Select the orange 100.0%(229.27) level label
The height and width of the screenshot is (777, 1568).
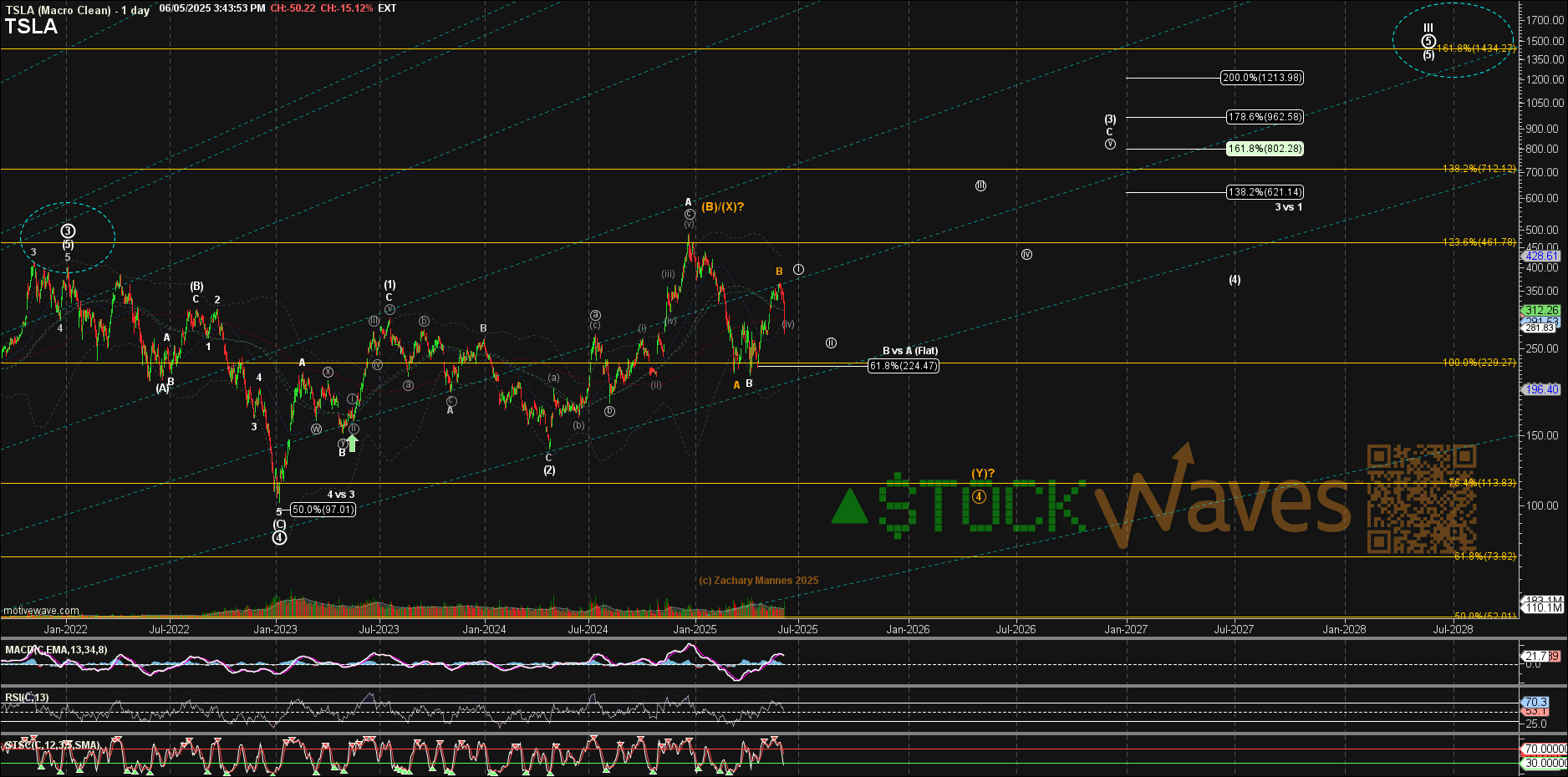coord(1479,363)
